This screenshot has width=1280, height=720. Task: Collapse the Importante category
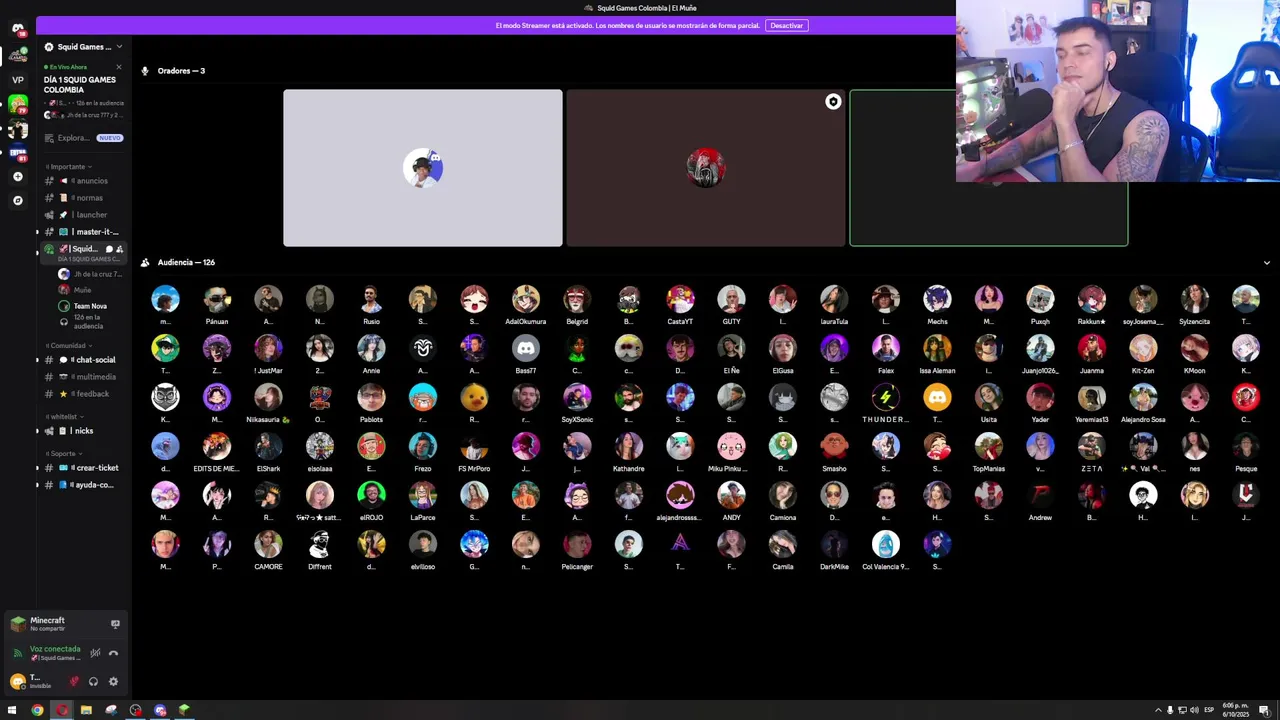tap(68, 167)
